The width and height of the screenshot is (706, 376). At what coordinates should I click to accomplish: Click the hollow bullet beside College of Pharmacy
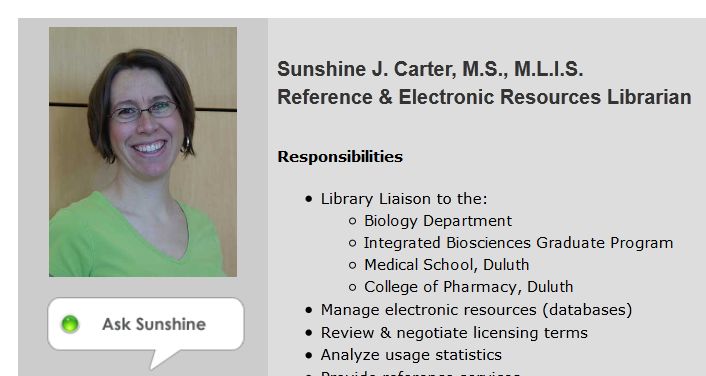(353, 287)
